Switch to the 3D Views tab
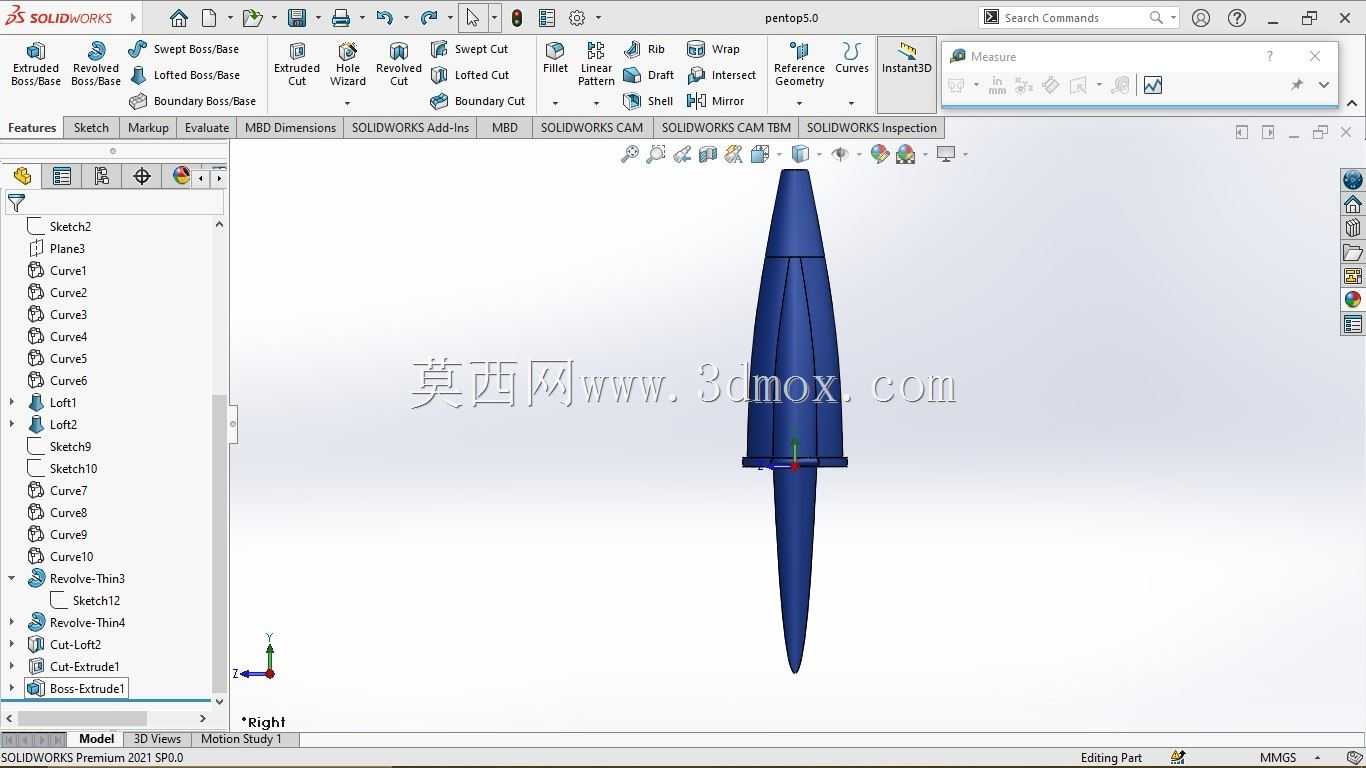The image size is (1366, 768). click(157, 739)
